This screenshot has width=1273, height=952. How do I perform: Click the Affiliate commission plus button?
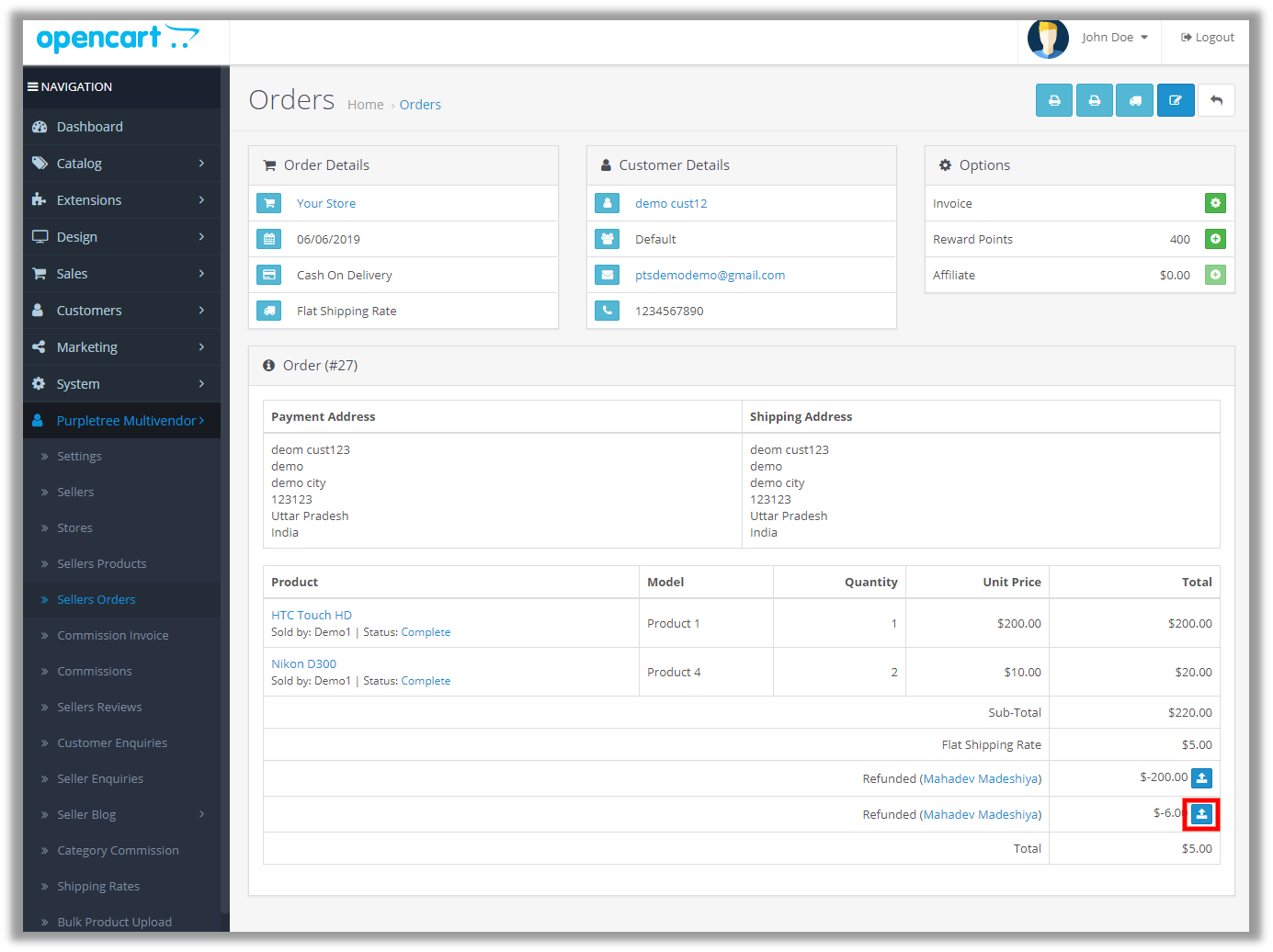pos(1215,275)
